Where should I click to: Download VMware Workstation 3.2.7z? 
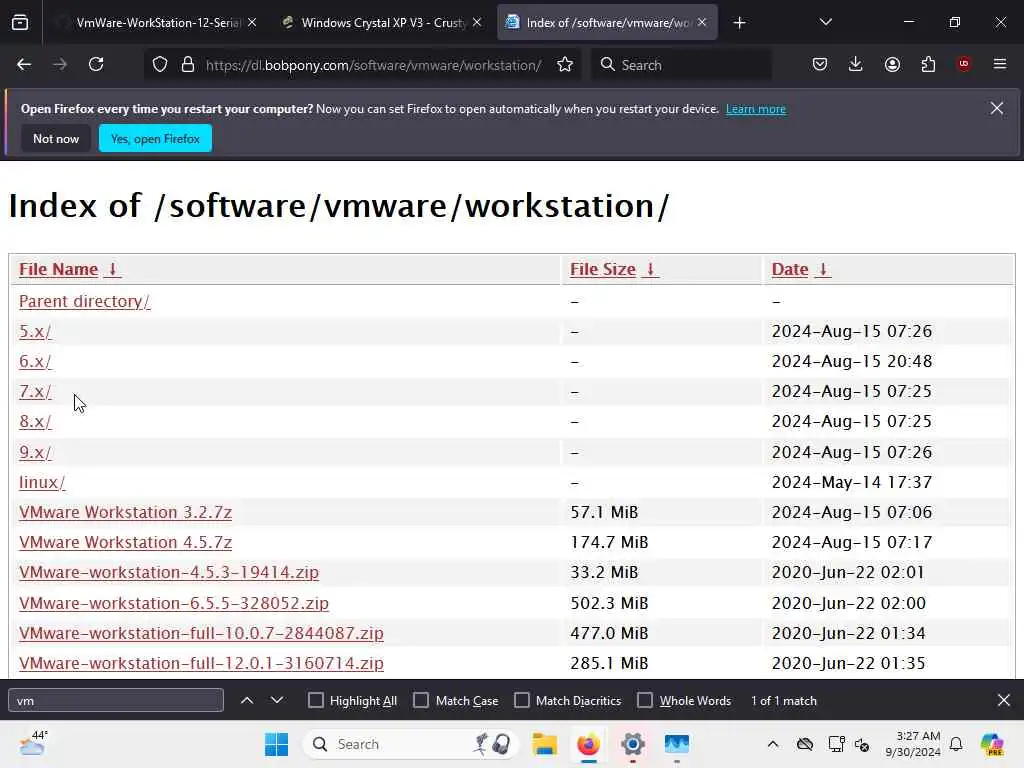click(x=125, y=512)
